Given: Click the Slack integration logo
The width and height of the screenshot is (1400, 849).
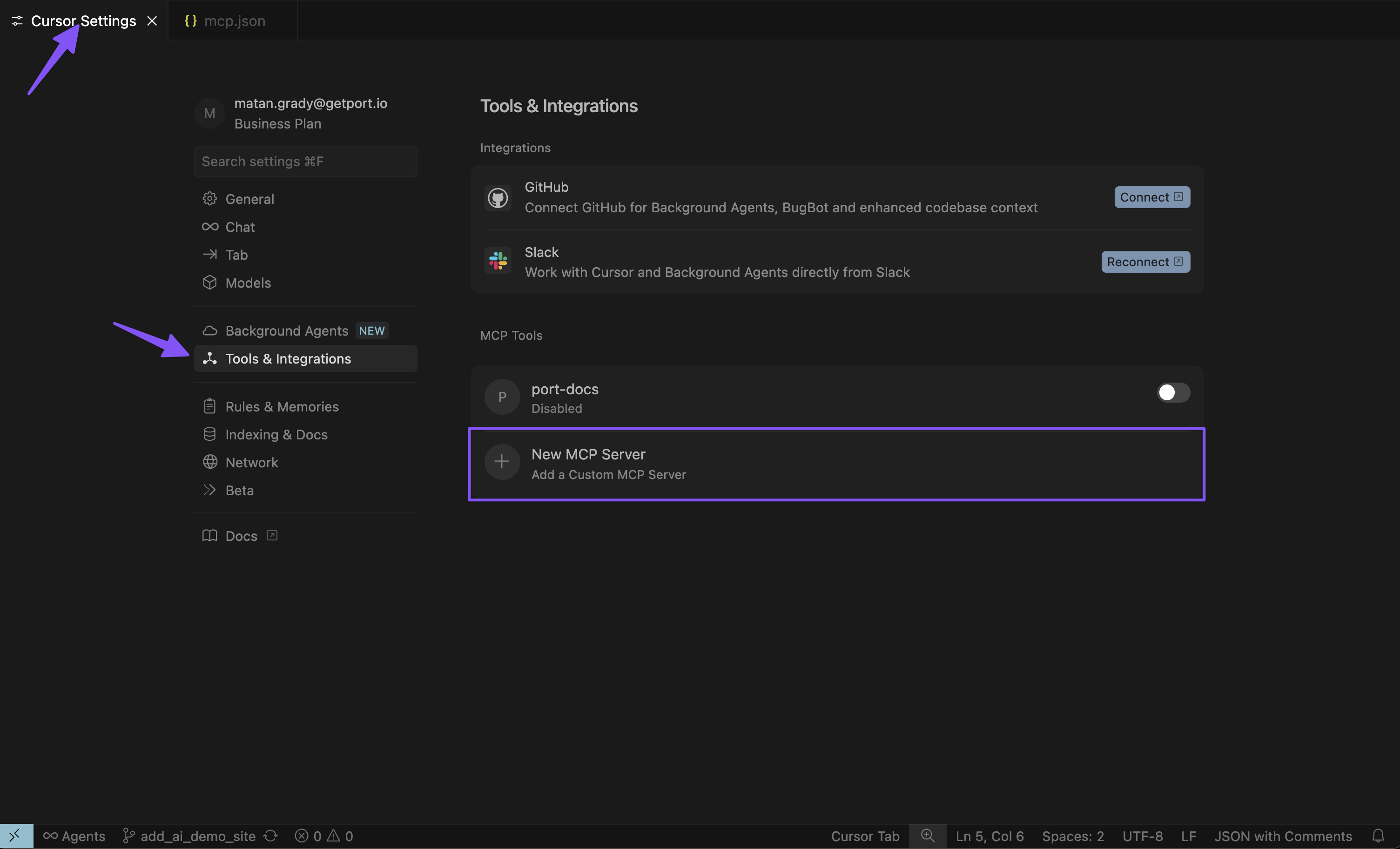Looking at the screenshot, I should coord(498,261).
